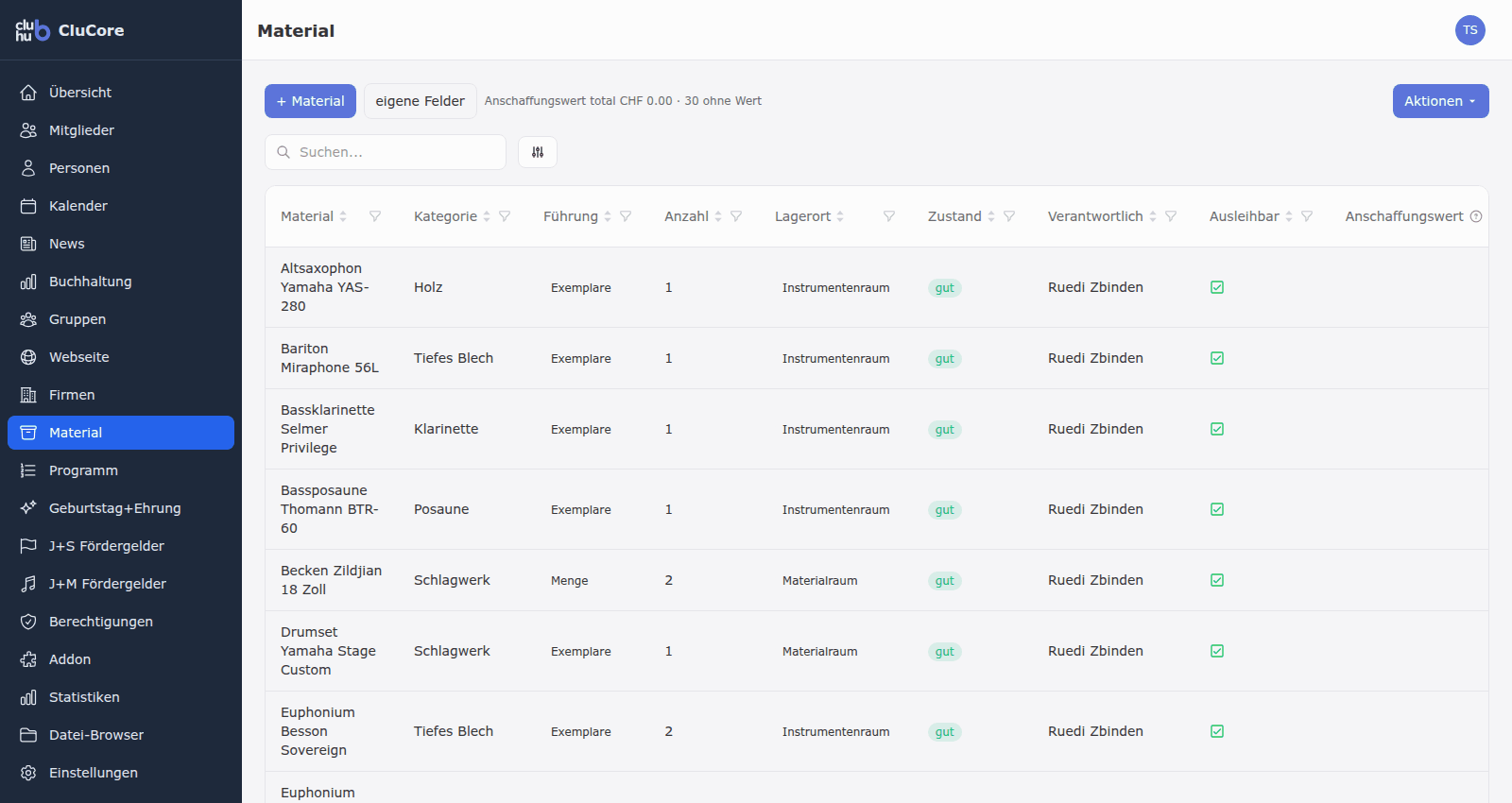Open the Zustand column filter funnel
Image resolution: width=1512 pixels, height=803 pixels.
click(x=1009, y=216)
